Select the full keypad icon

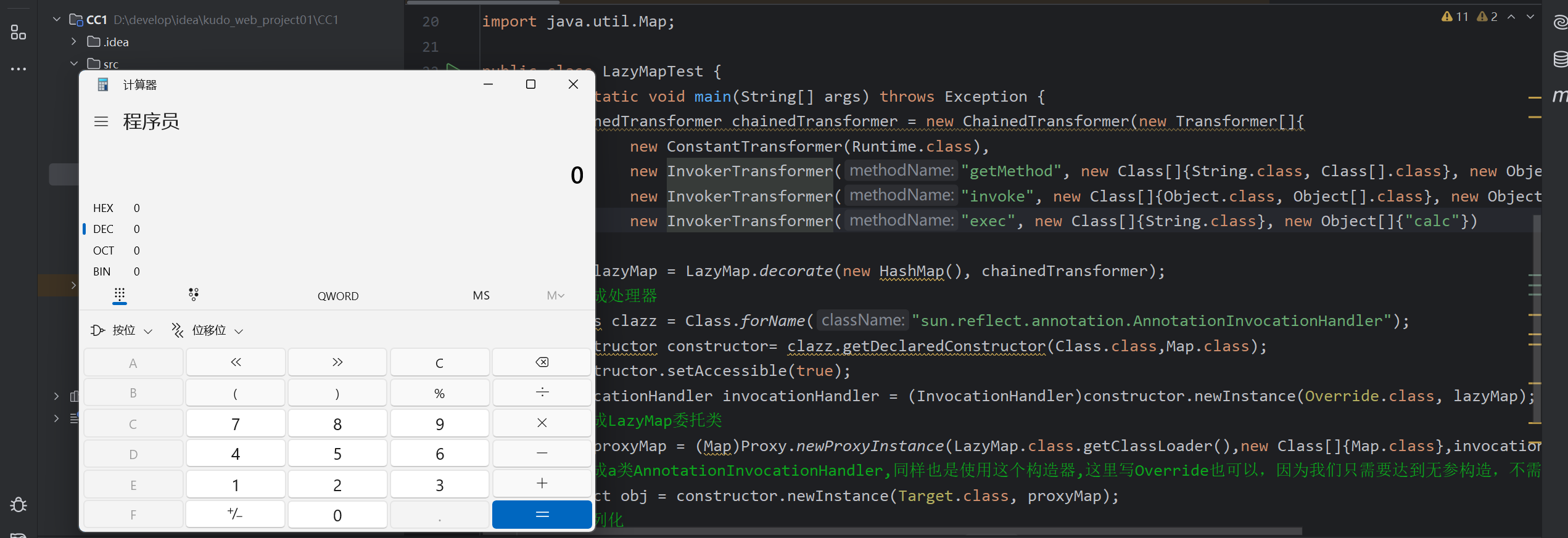pyautogui.click(x=120, y=295)
